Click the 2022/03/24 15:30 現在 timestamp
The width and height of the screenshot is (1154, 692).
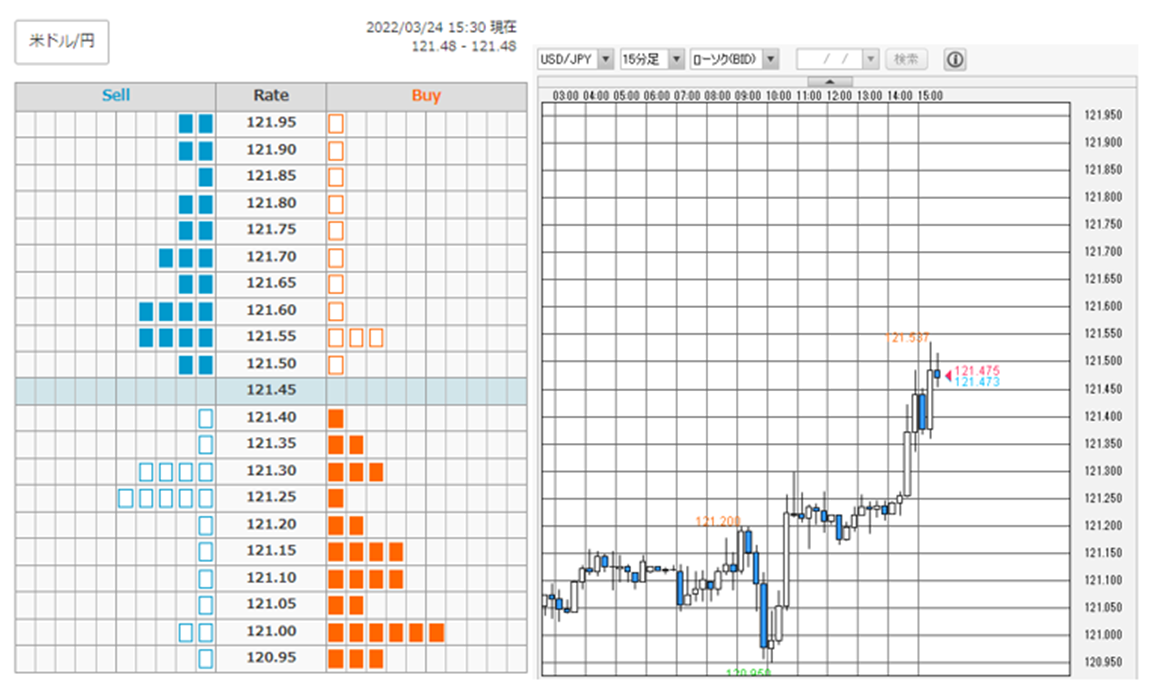point(442,28)
